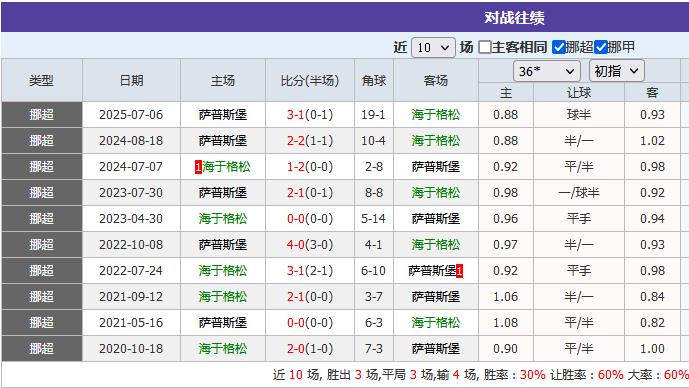Click the 一/球半 handicap cell
689x388 pixels.
point(579,192)
